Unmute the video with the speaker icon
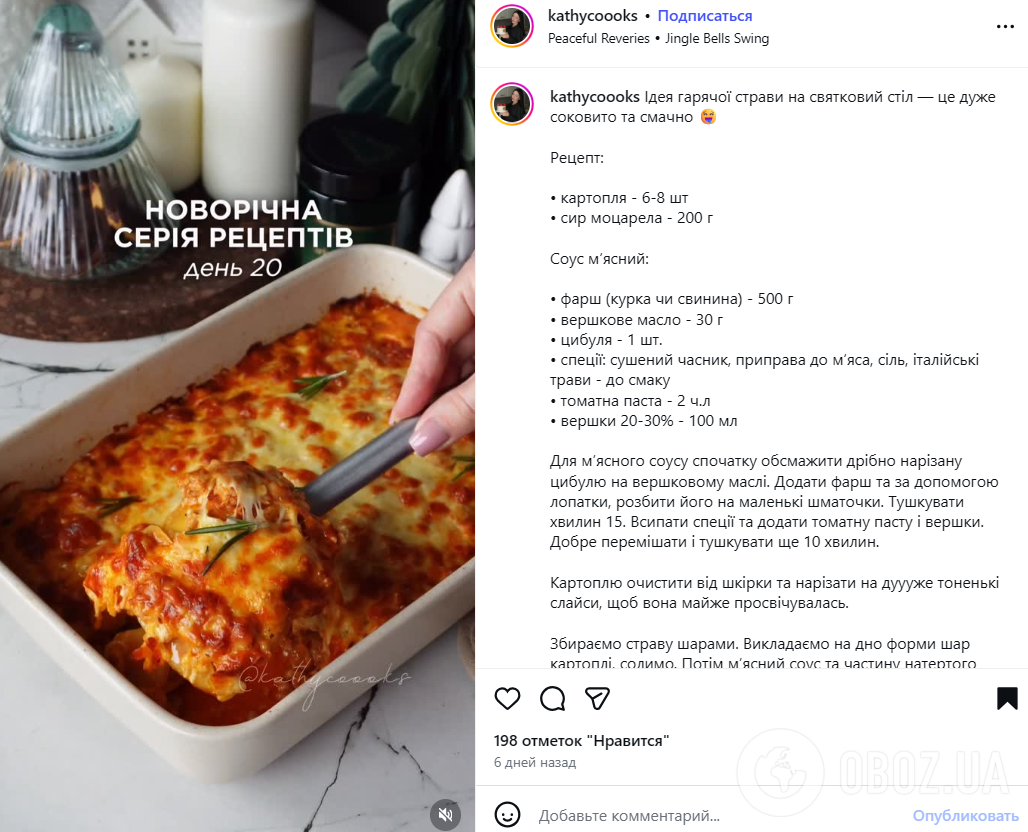Screen dimensions: 1028x832 (445, 815)
